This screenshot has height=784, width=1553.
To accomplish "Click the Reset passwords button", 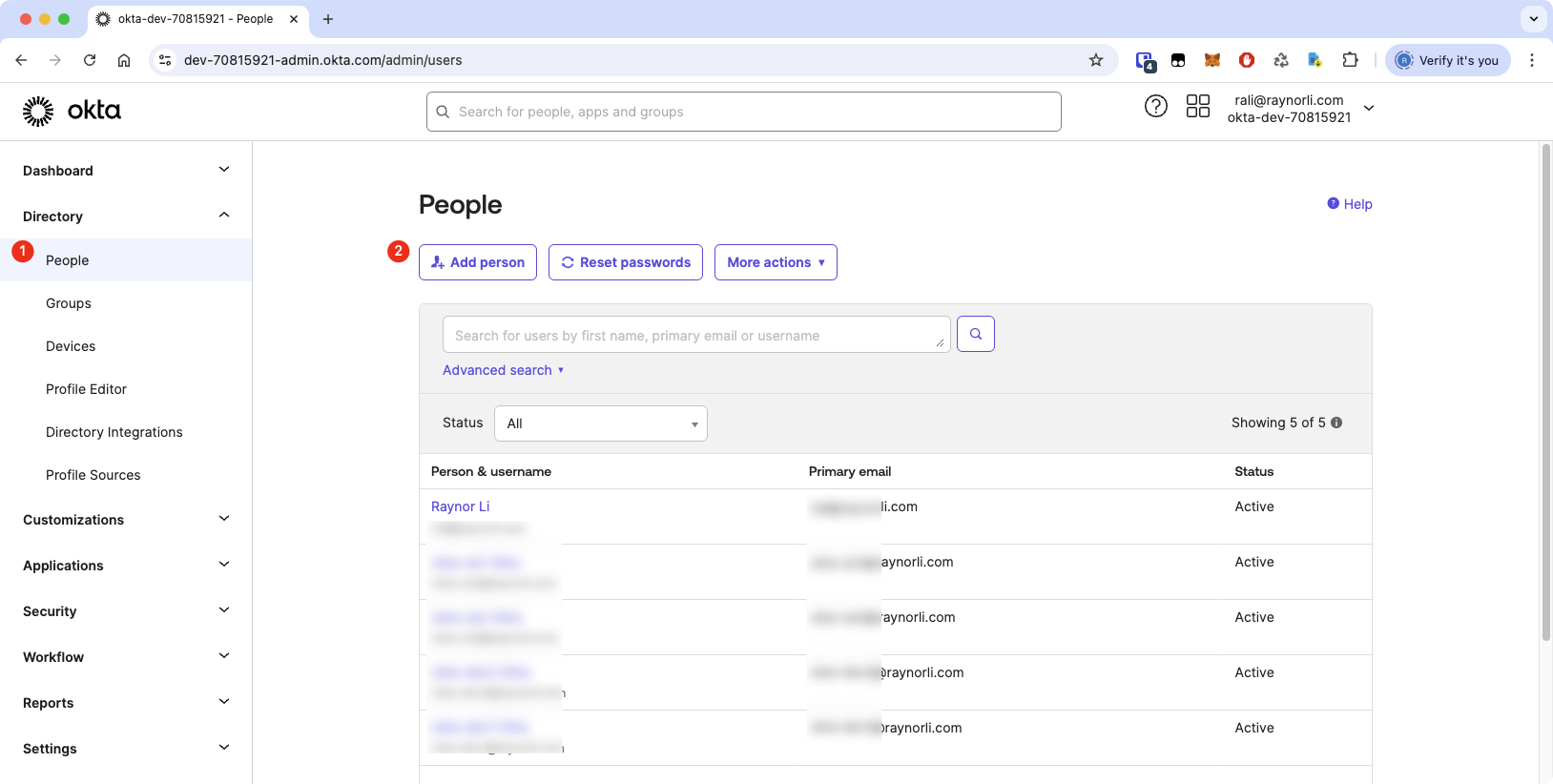I will [x=626, y=262].
